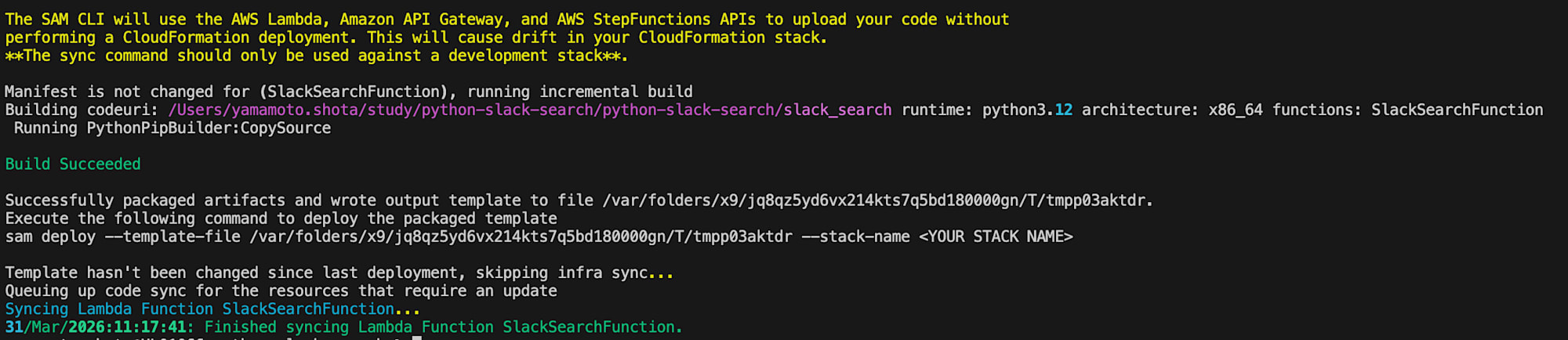Image resolution: width=1568 pixels, height=340 pixels.
Task: Click the word sam in the deploy command
Action: (18, 237)
